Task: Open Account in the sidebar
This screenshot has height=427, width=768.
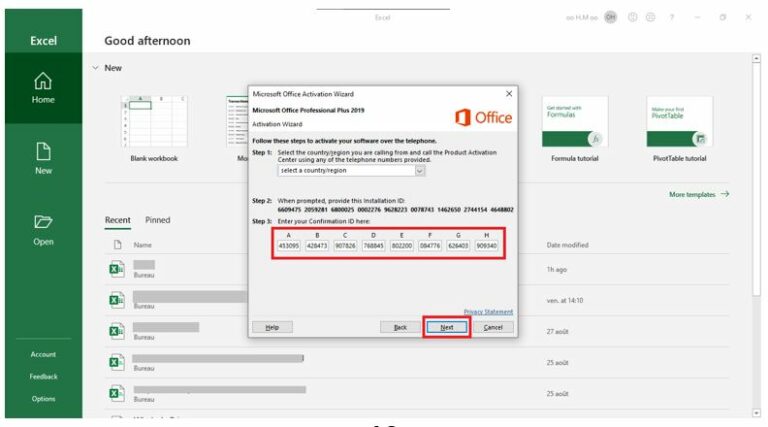Action: [43, 354]
